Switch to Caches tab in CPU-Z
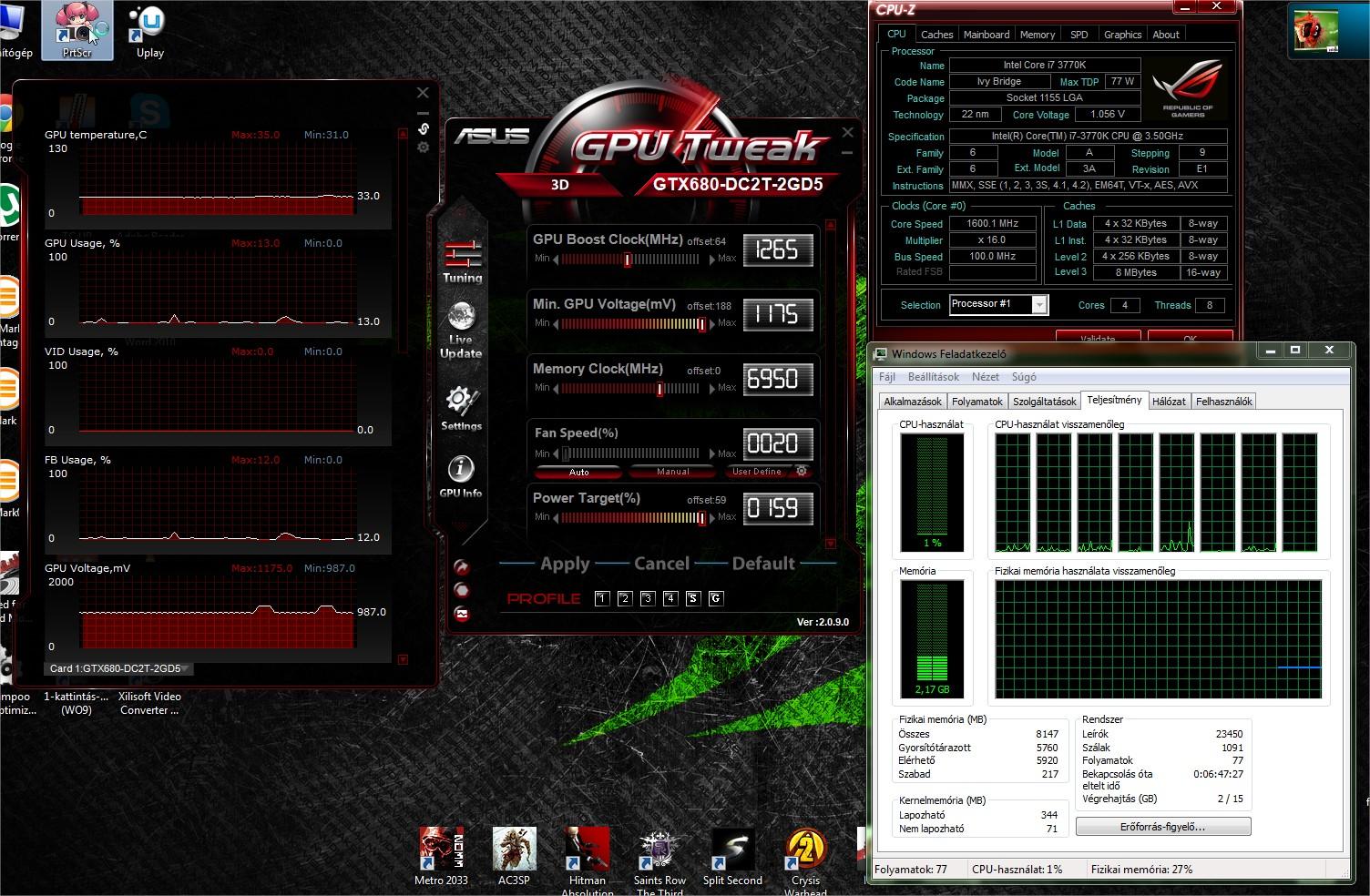This screenshot has width=1370, height=896. click(936, 35)
